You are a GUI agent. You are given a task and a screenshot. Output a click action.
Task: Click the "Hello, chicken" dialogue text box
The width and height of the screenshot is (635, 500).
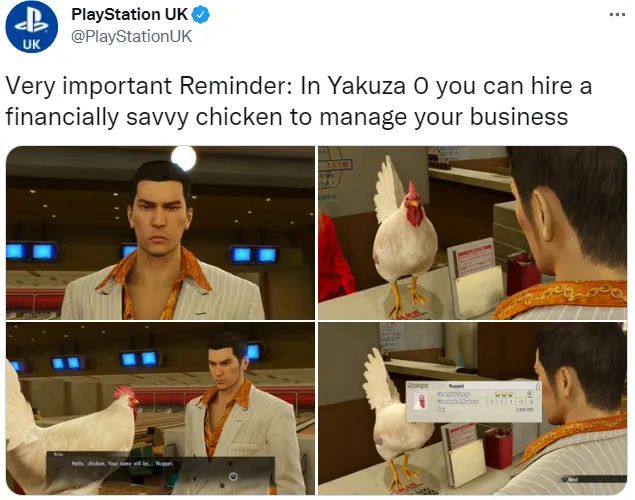160,469
